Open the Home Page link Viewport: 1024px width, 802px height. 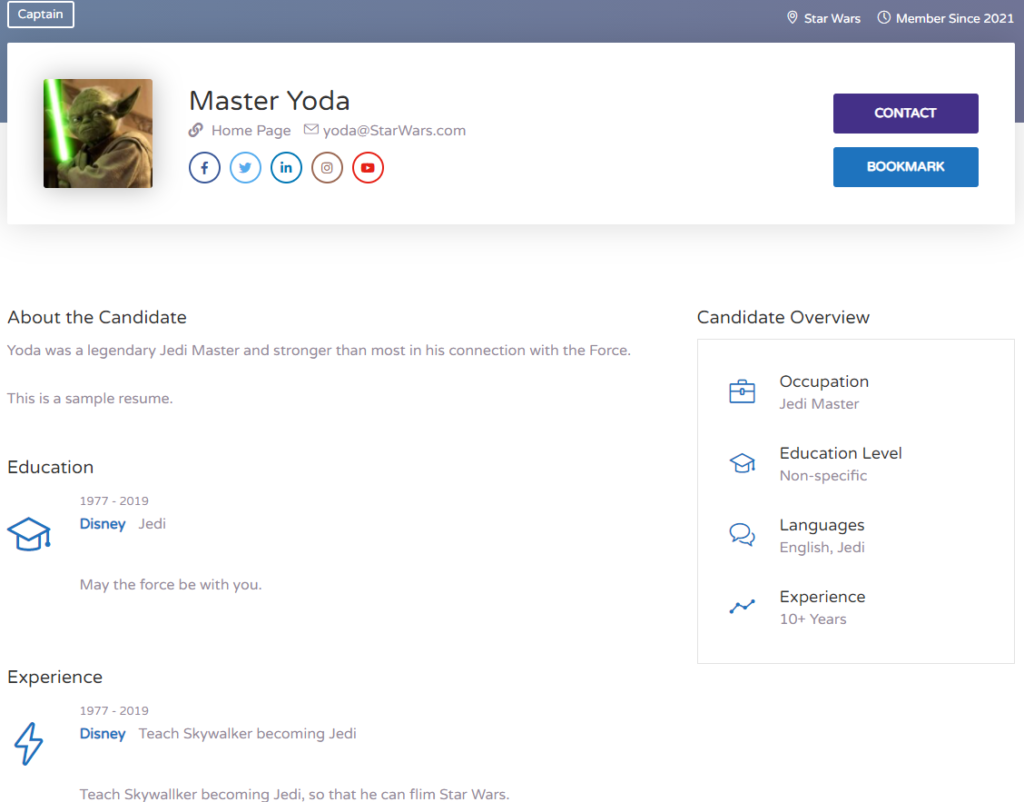coord(251,131)
